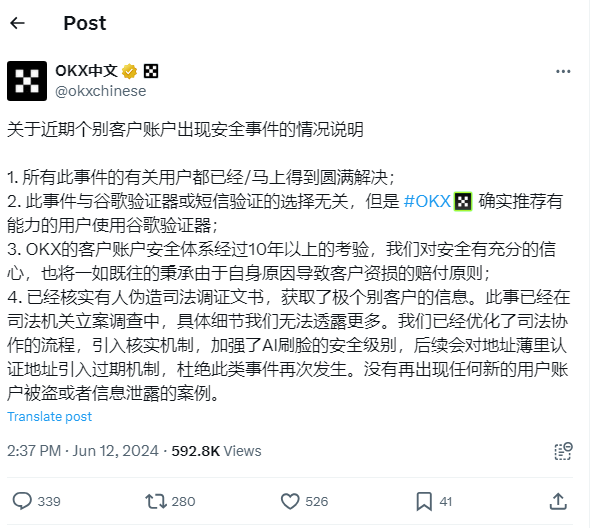Viewport: 607px width, 528px height.
Task: Click Translate post
Action: coord(50,417)
